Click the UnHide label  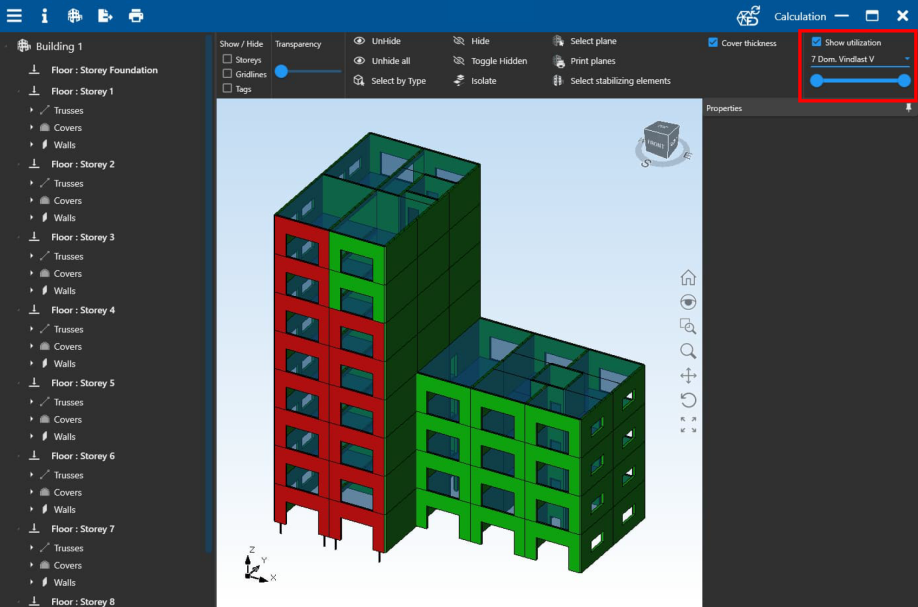pyautogui.click(x=386, y=41)
